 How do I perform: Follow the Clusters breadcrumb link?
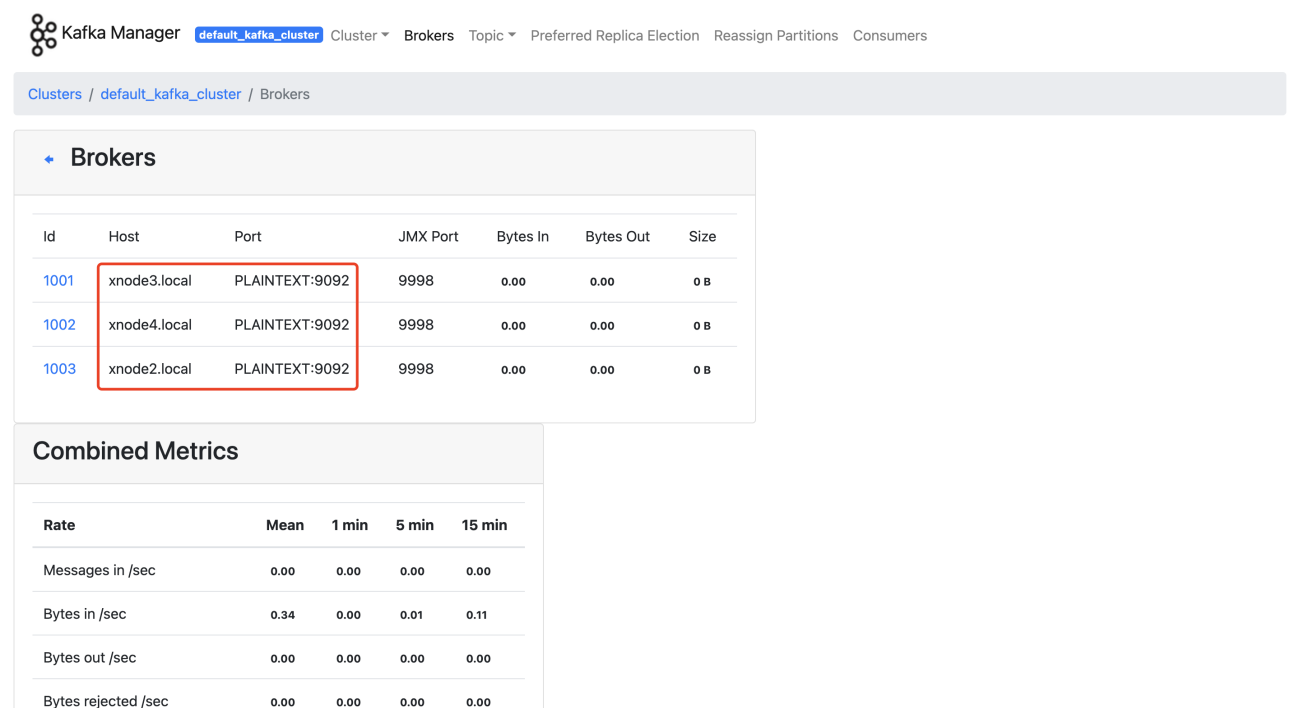pos(55,94)
